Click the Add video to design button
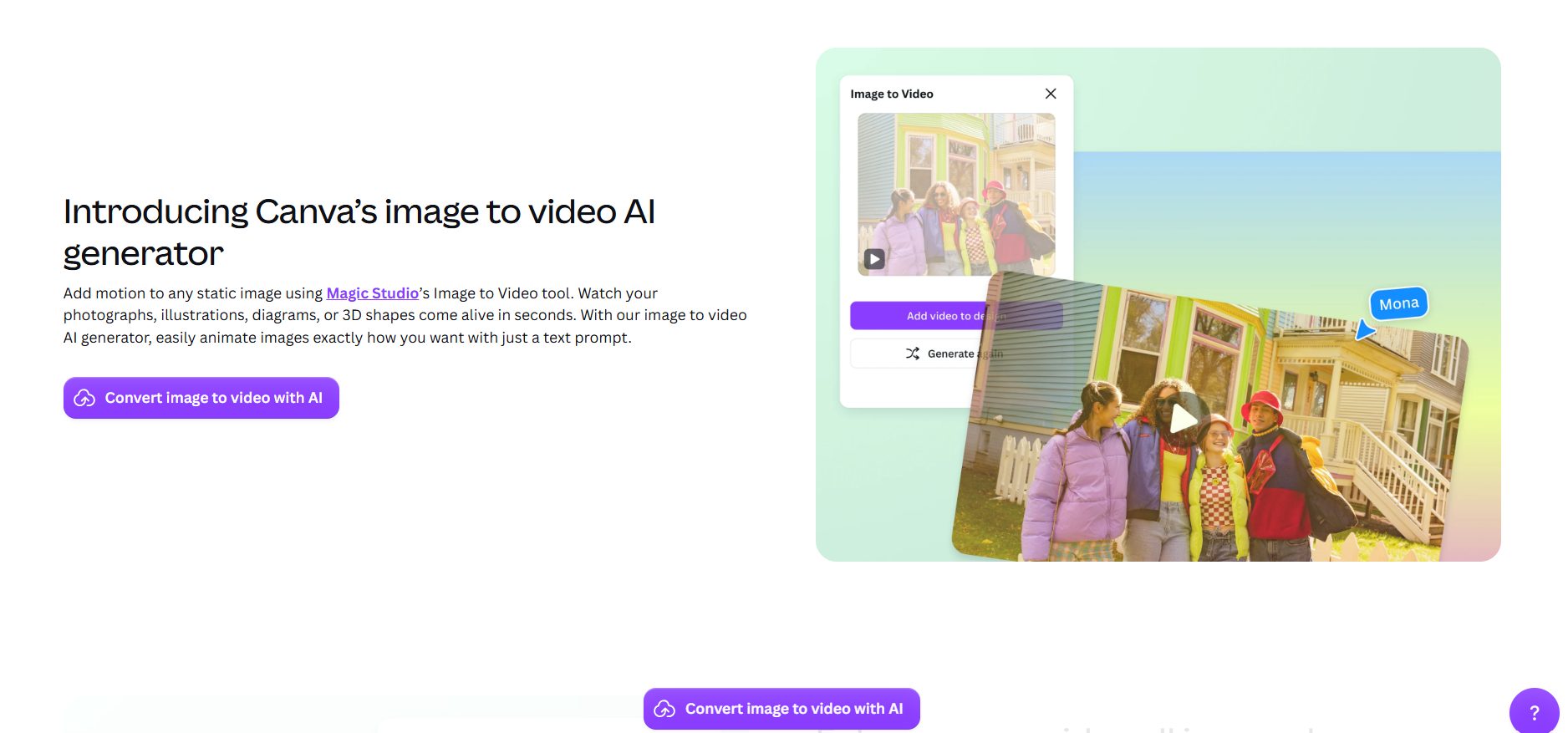The height and width of the screenshot is (733, 1568). (956, 316)
